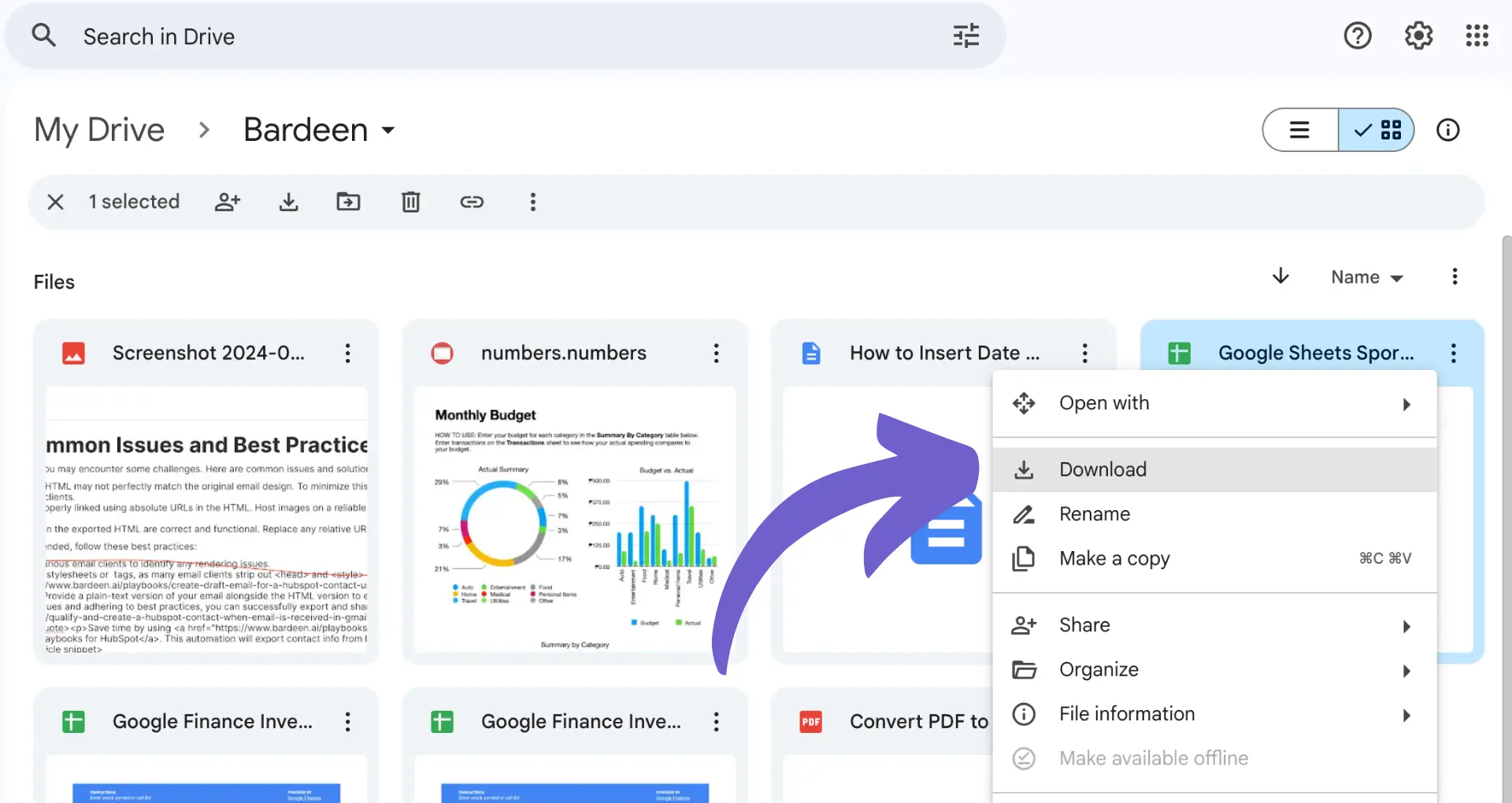Click Share submenu arrow

[1406, 627]
